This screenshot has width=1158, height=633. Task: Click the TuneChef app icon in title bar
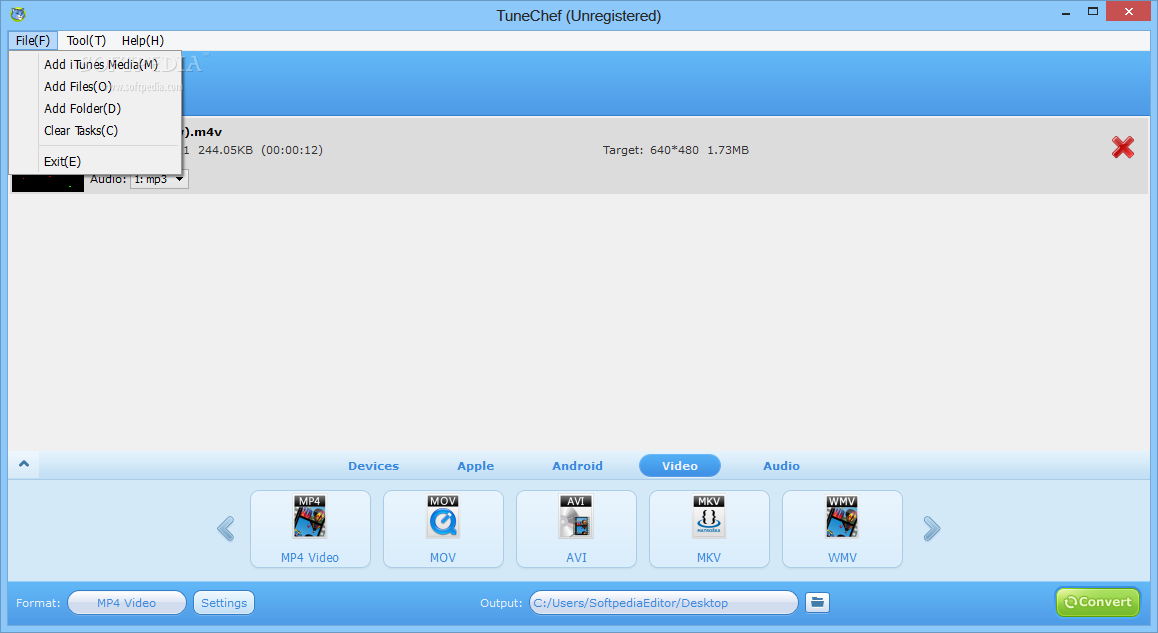pyautogui.click(x=18, y=14)
